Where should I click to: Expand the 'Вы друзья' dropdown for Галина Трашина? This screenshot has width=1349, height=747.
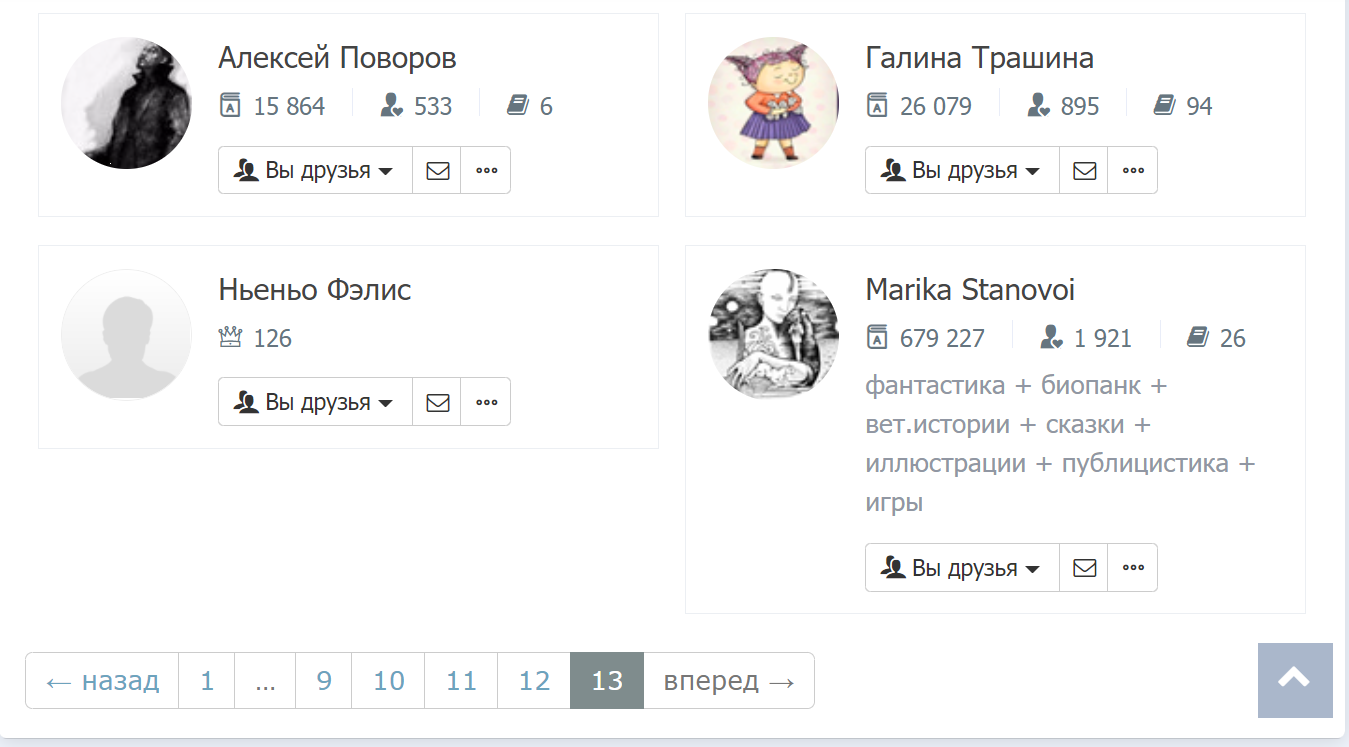[962, 170]
